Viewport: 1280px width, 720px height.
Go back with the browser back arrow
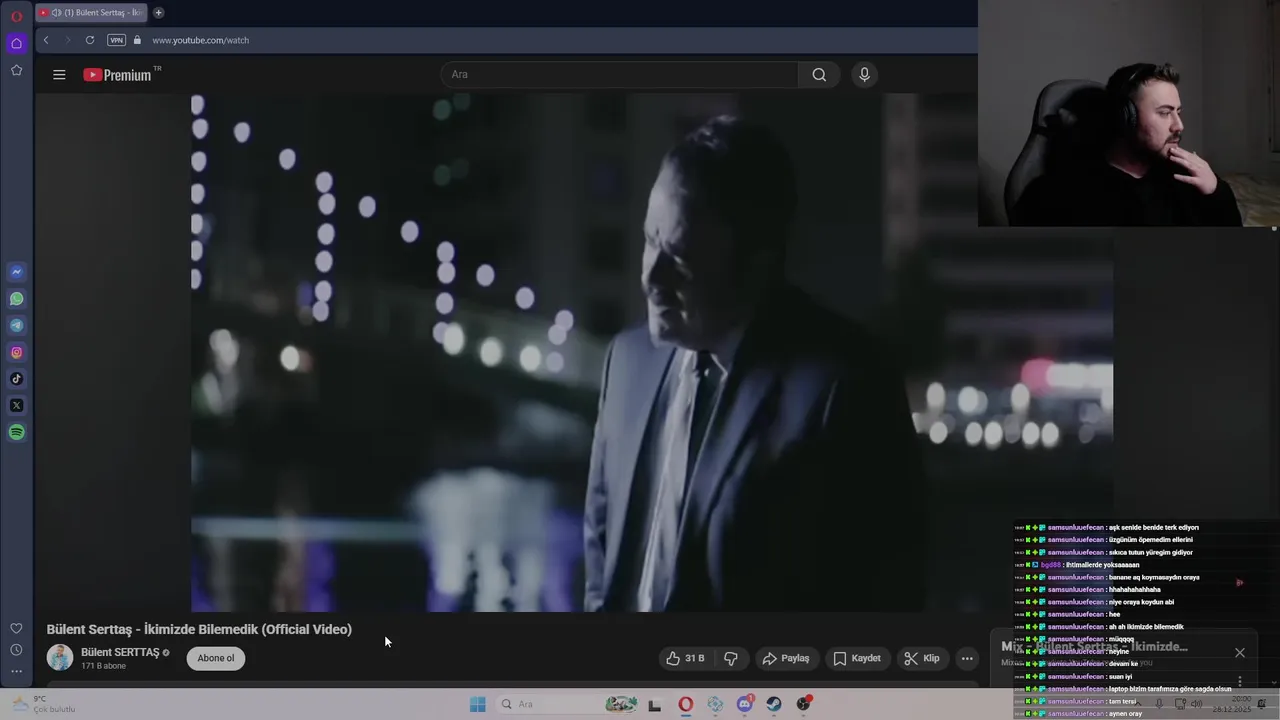click(46, 40)
